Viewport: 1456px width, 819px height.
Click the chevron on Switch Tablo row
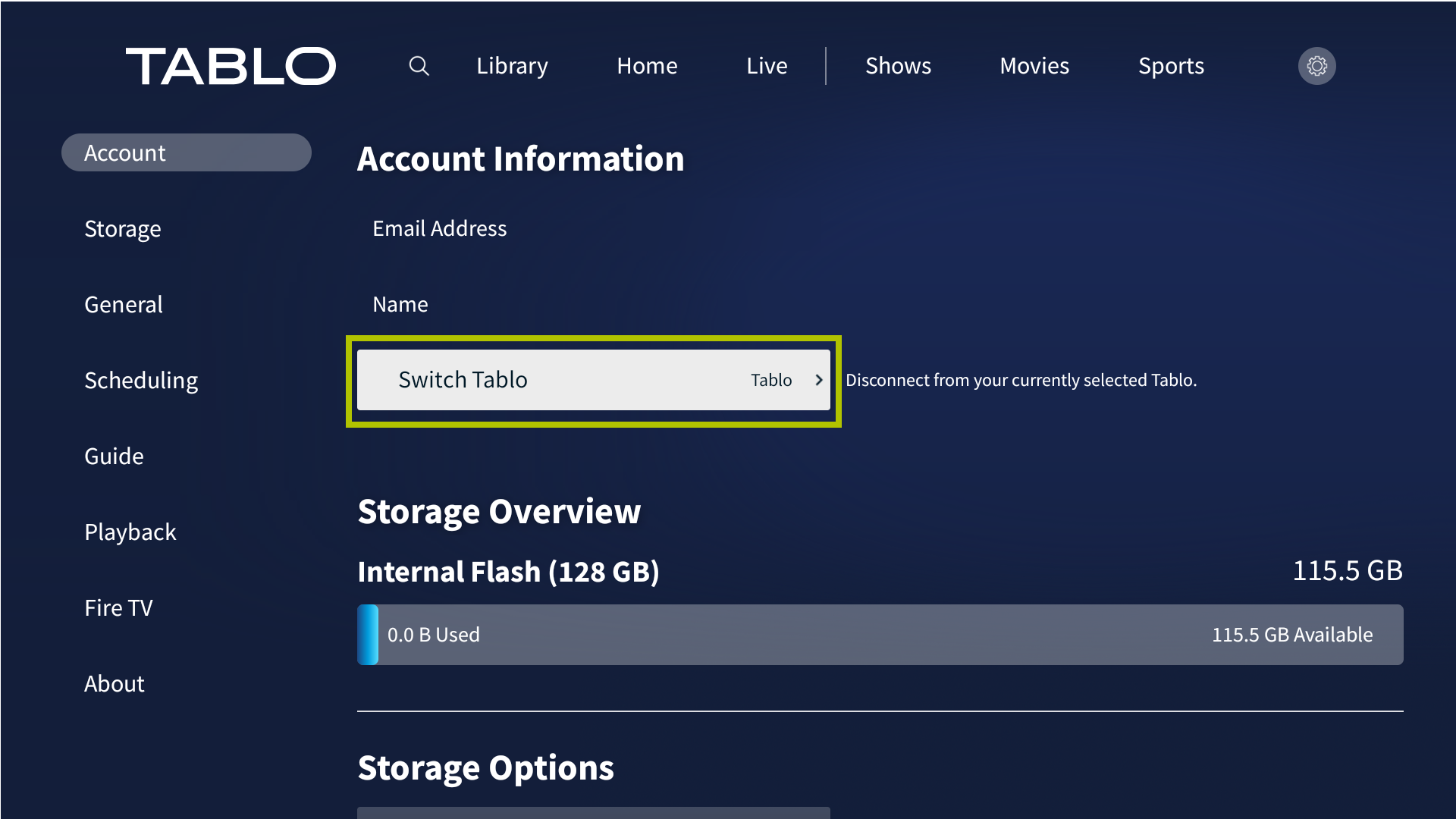click(819, 380)
